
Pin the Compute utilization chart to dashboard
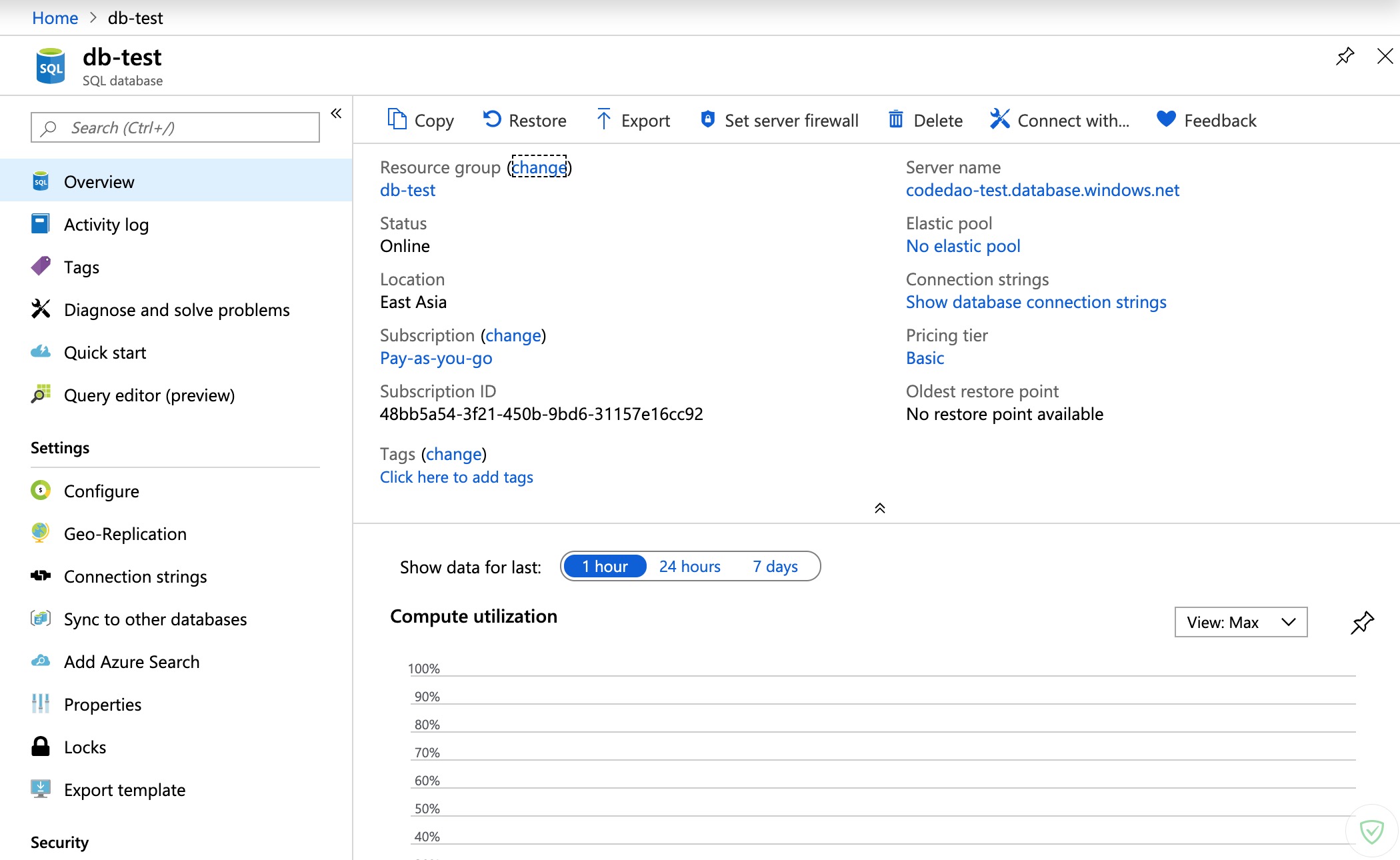(x=1362, y=622)
